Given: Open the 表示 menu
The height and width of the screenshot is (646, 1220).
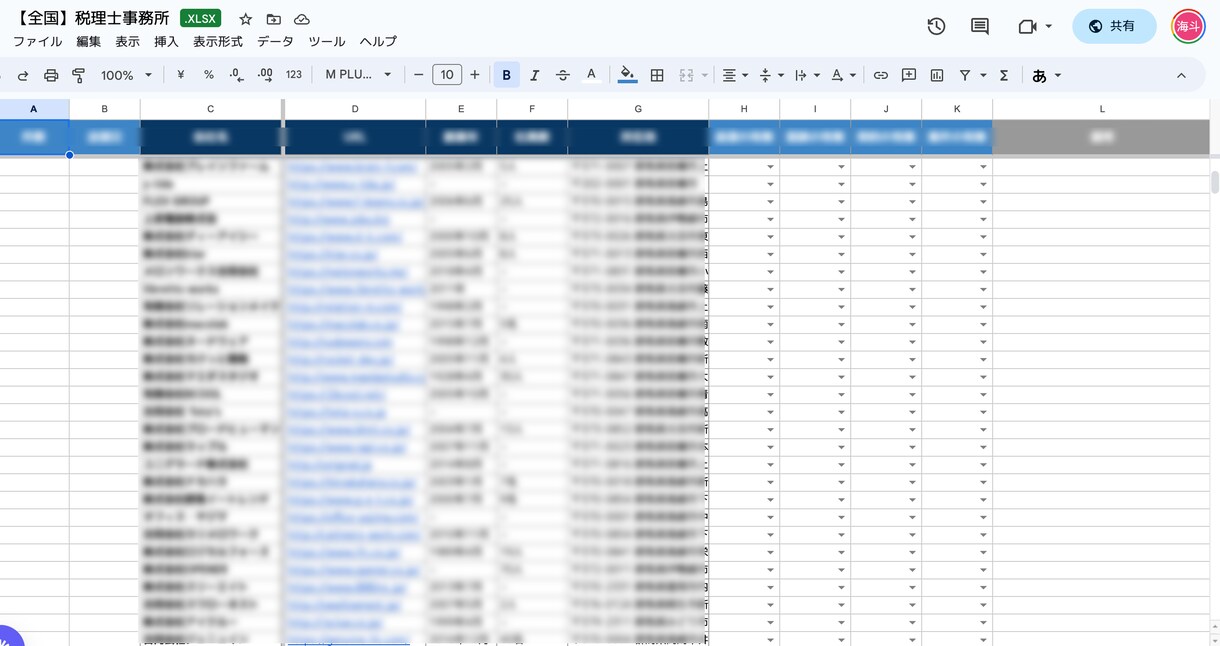Looking at the screenshot, I should click(128, 42).
